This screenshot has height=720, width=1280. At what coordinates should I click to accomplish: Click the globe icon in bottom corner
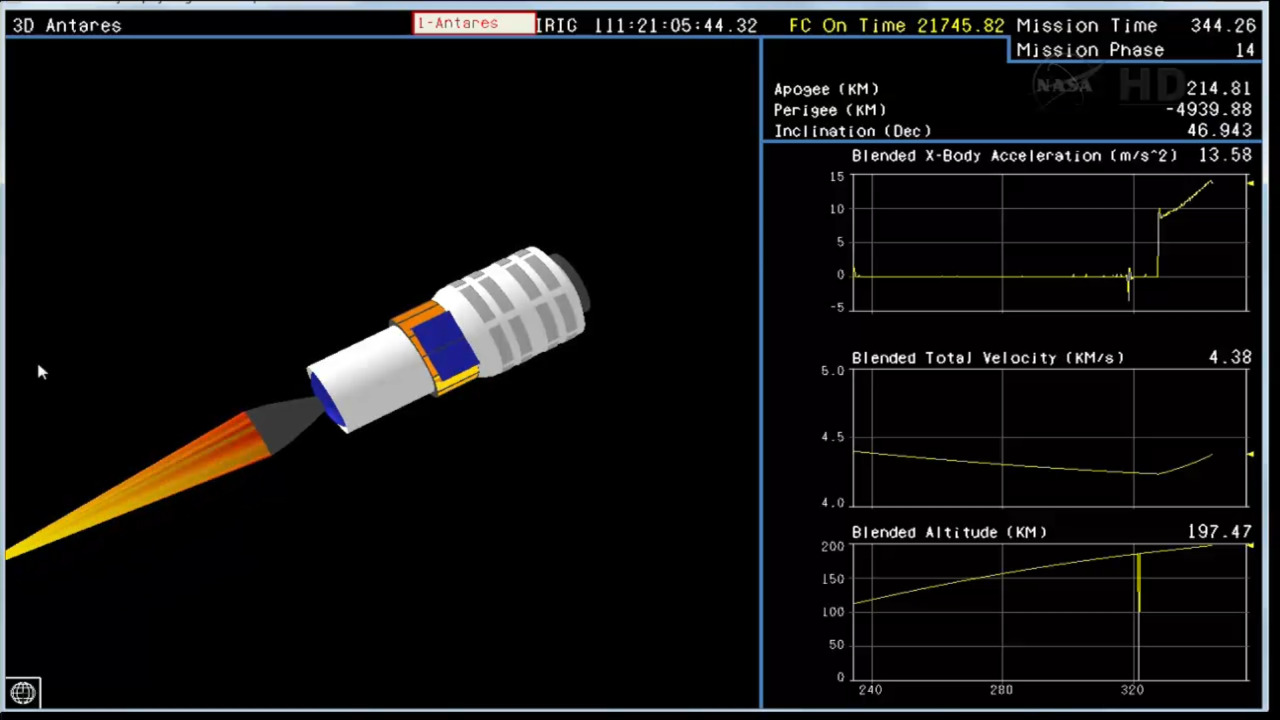click(23, 692)
